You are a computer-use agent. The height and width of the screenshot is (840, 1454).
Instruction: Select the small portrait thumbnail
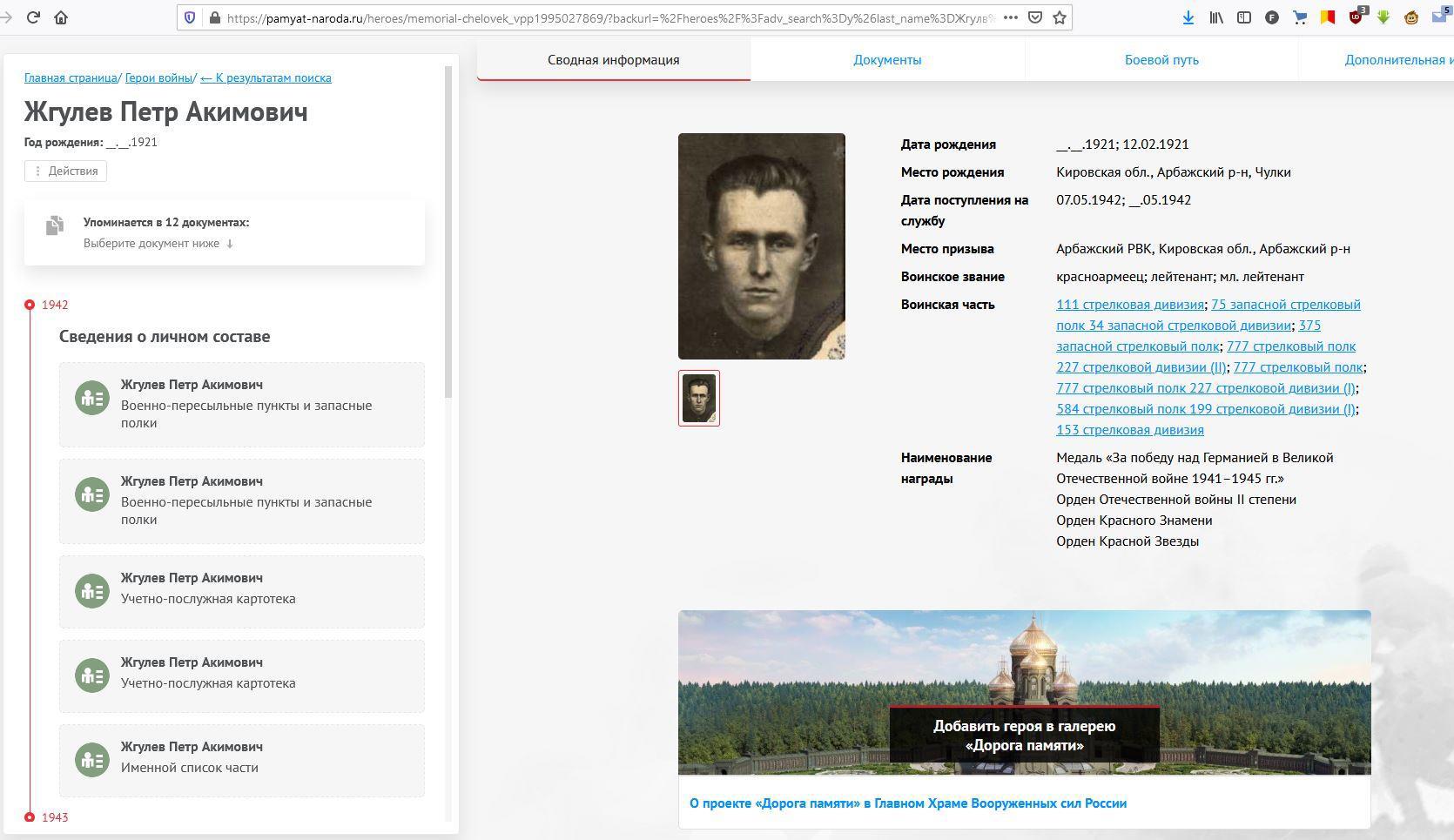point(699,399)
